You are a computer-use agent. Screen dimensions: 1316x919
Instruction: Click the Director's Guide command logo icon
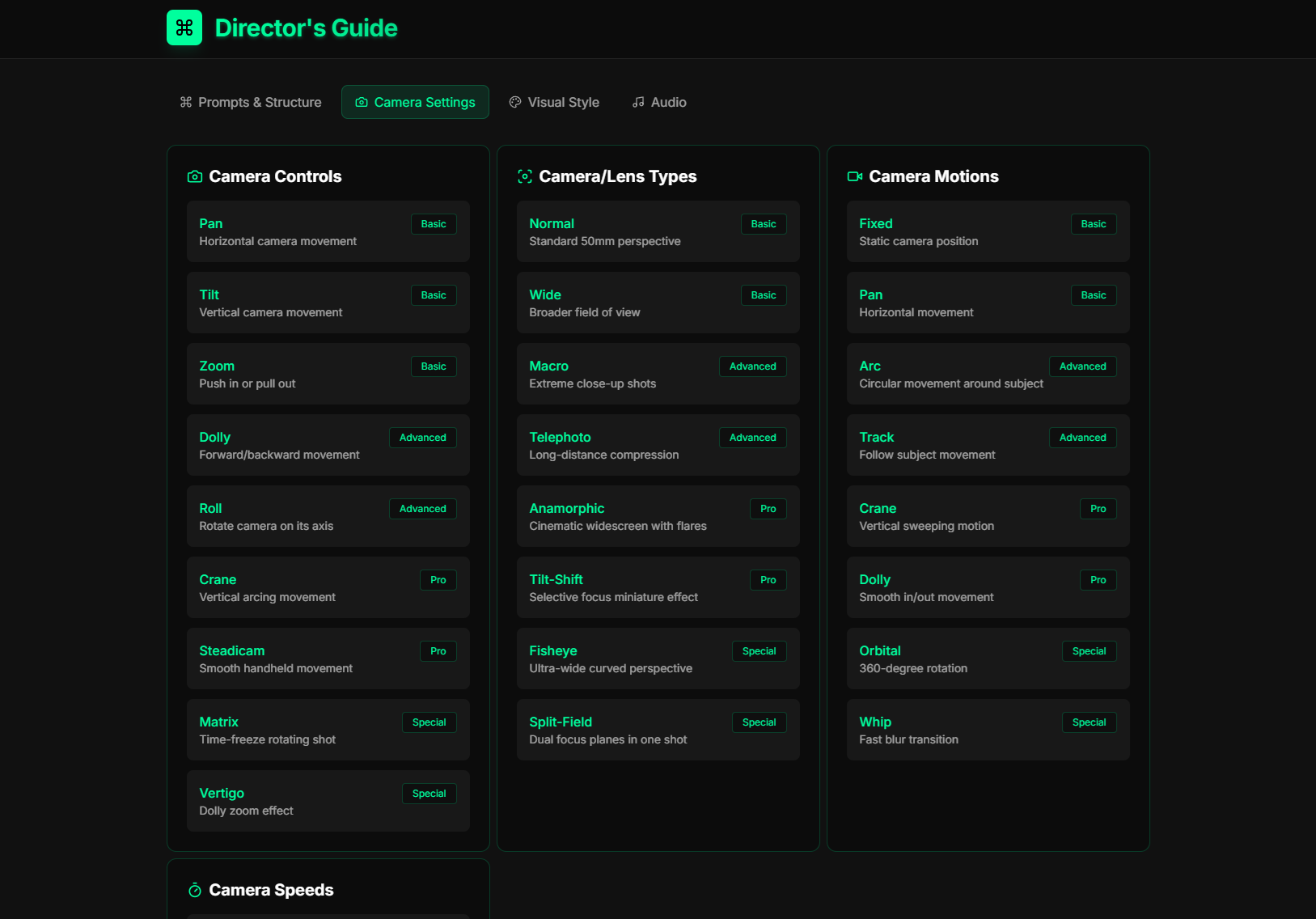184,28
